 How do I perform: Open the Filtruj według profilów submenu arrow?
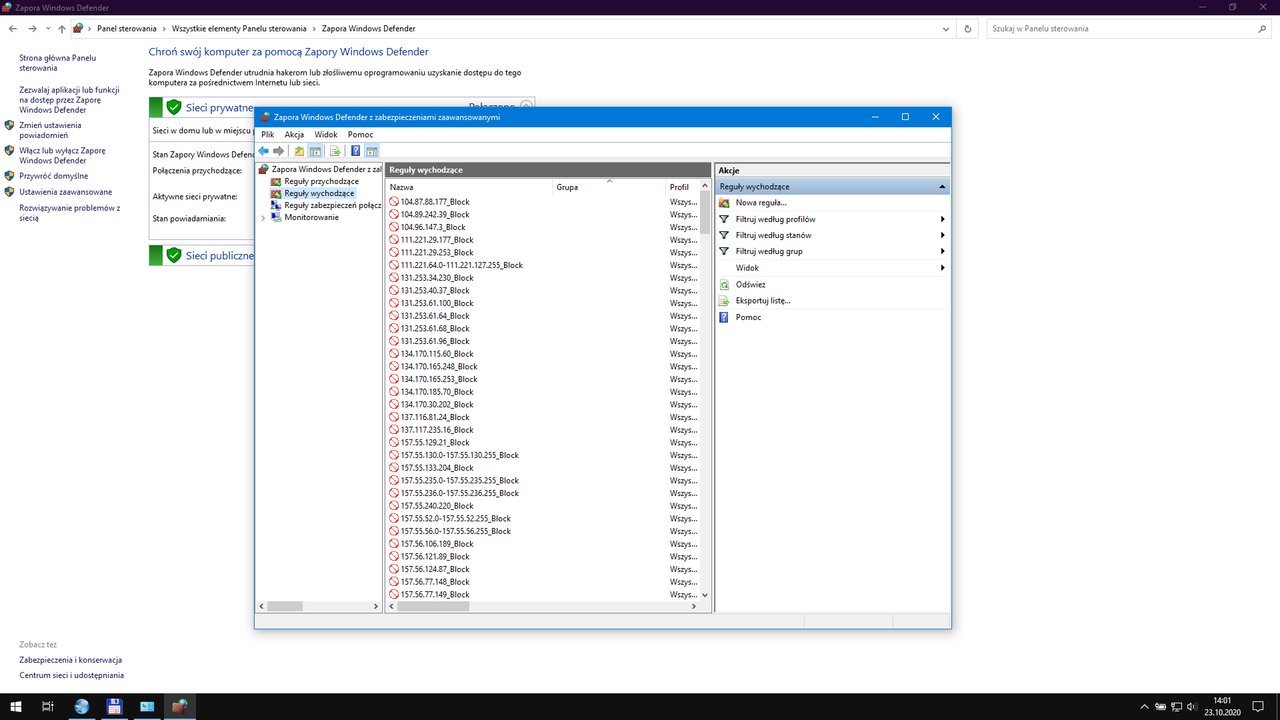942,219
